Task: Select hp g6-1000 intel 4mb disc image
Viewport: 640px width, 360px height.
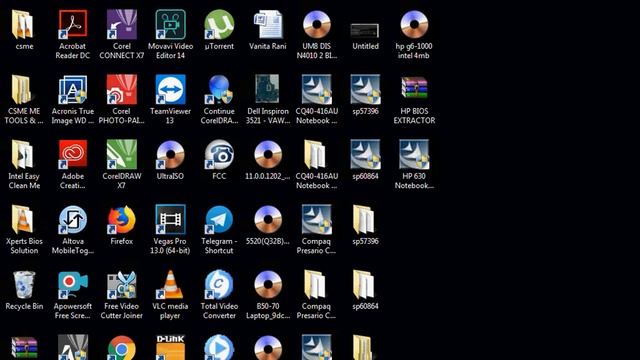Action: tap(414, 24)
